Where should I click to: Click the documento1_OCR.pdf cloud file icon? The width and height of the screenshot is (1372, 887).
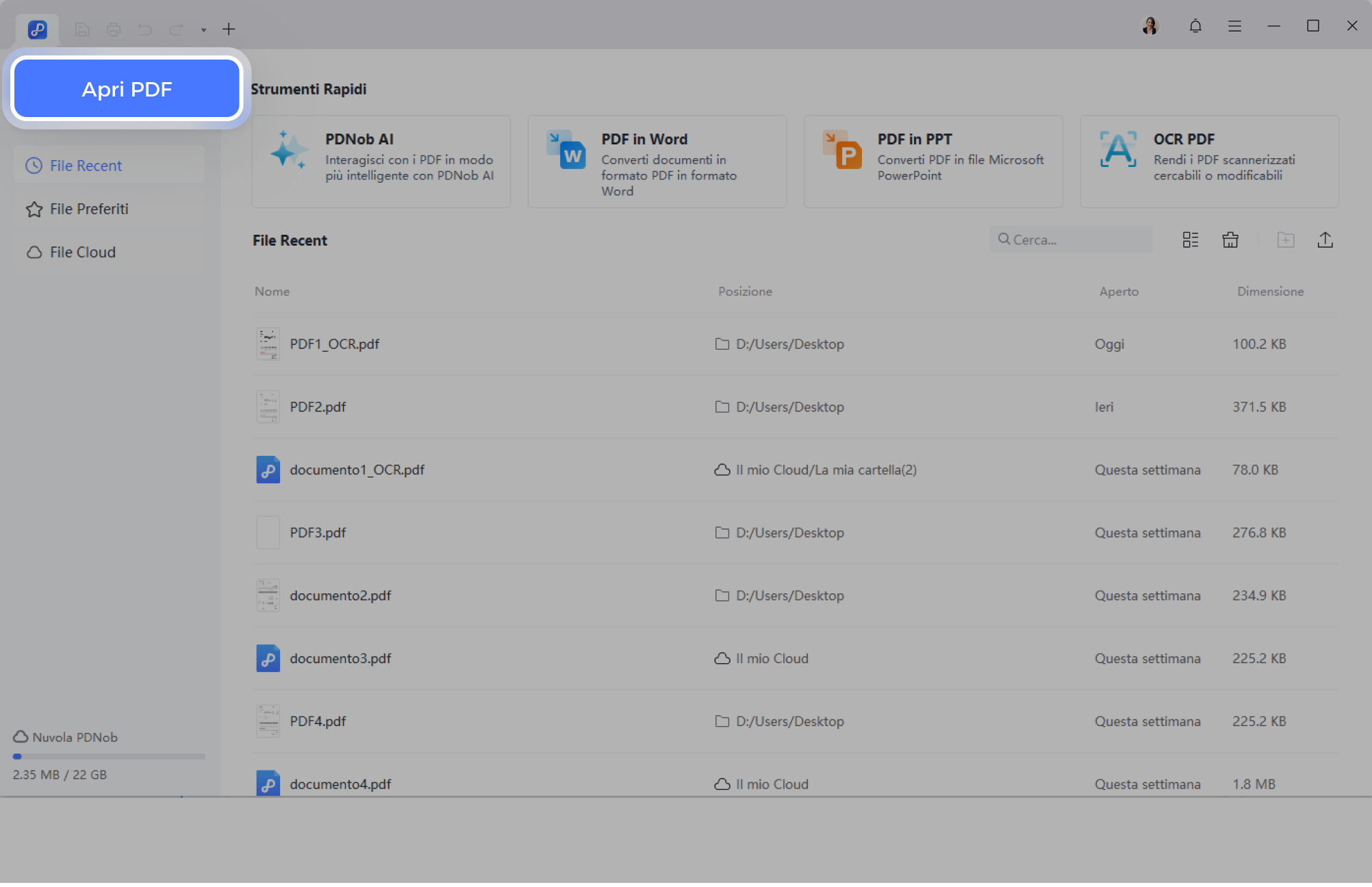click(268, 470)
